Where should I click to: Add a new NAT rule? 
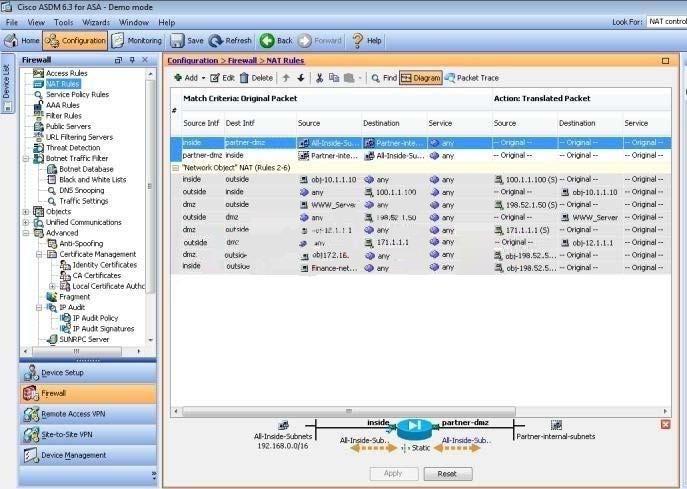click(186, 78)
